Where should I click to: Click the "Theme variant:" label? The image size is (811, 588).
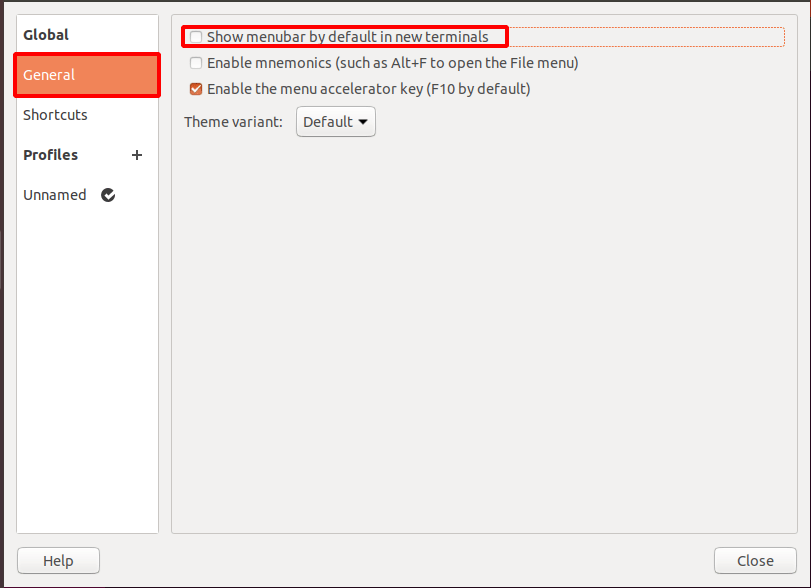click(x=233, y=122)
